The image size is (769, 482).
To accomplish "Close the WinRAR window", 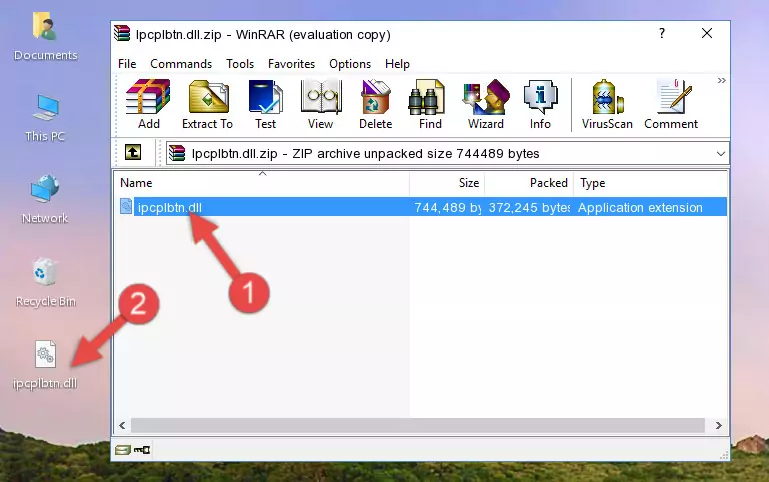I will pos(707,33).
